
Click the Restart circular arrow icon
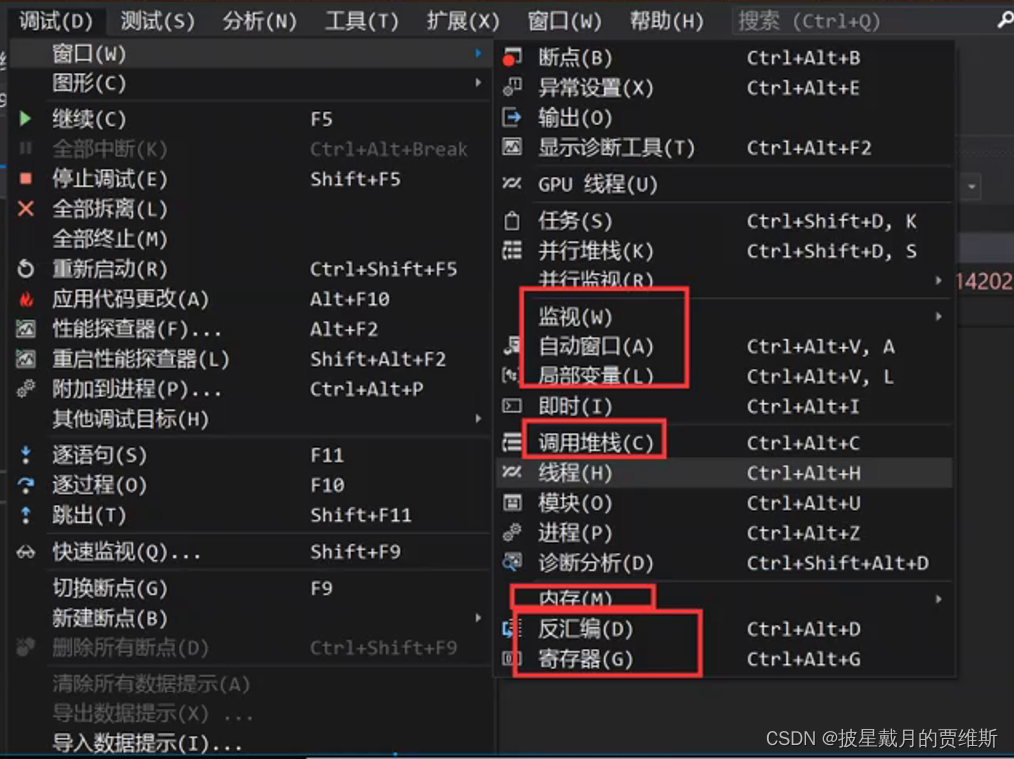tap(26, 268)
